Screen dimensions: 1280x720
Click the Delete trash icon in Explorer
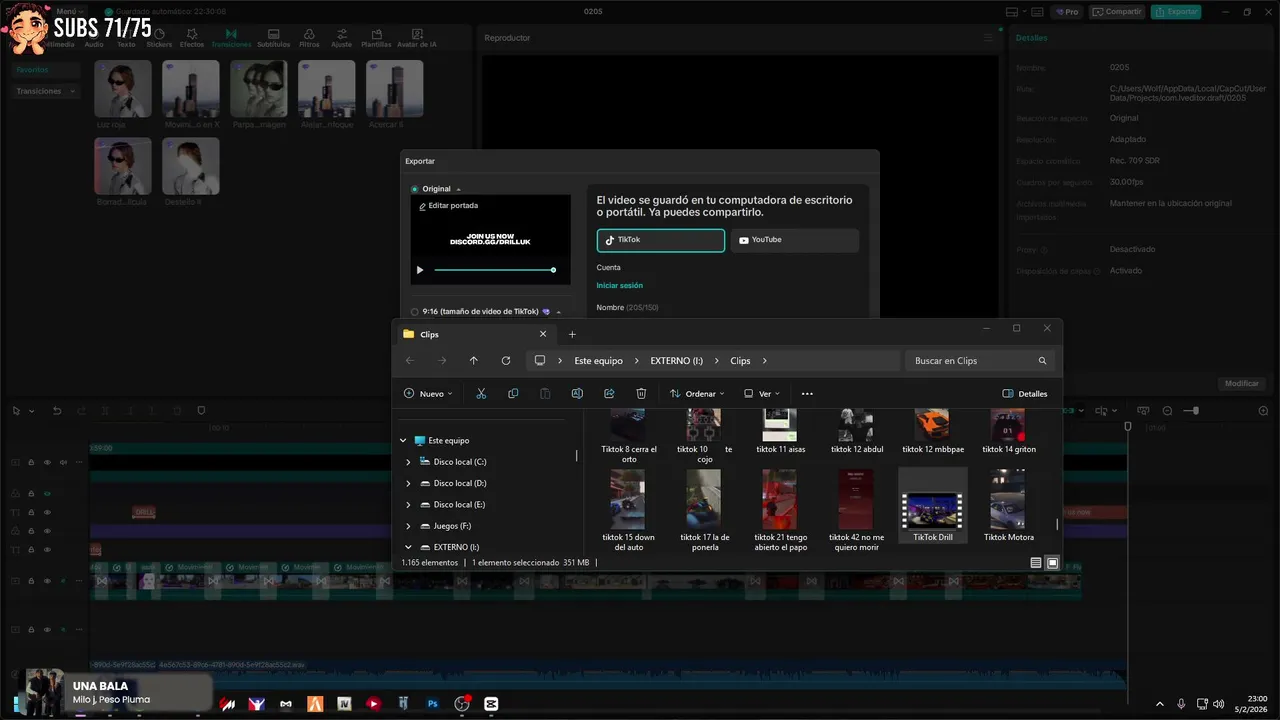(x=641, y=394)
